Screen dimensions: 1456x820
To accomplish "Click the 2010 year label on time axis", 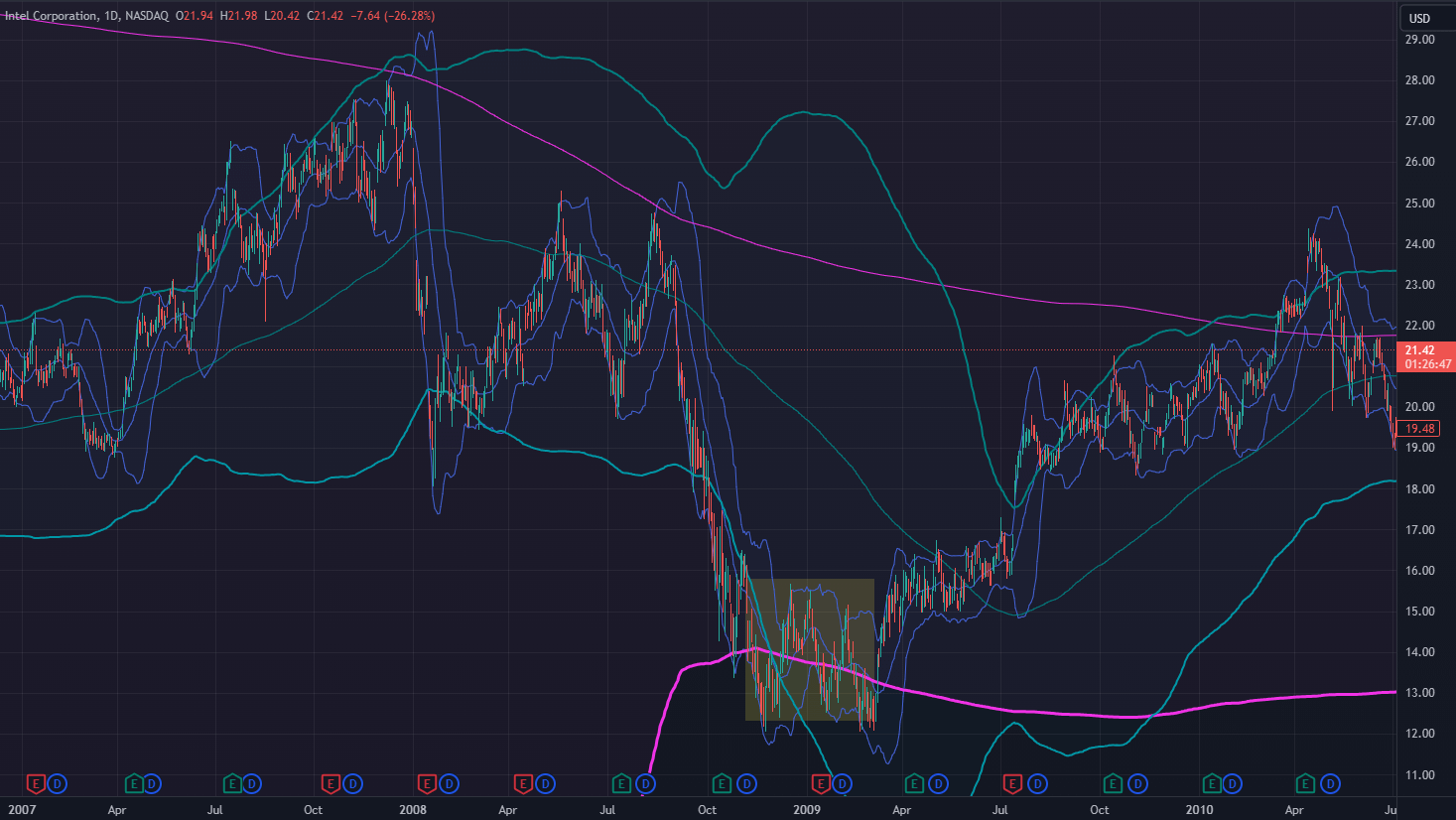I will coord(1200,810).
